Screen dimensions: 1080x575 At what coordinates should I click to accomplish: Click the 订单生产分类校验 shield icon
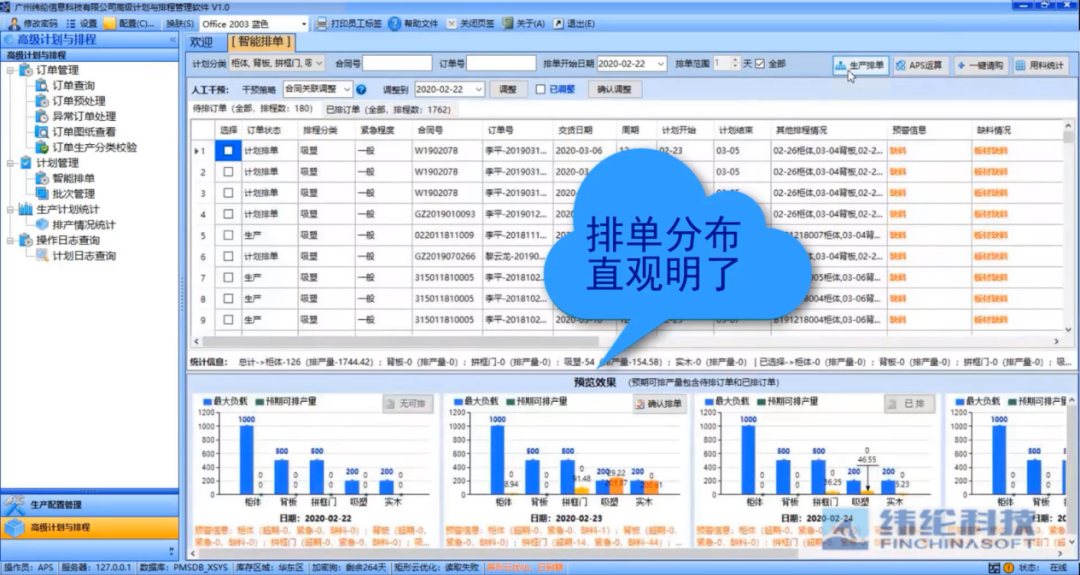click(42, 147)
